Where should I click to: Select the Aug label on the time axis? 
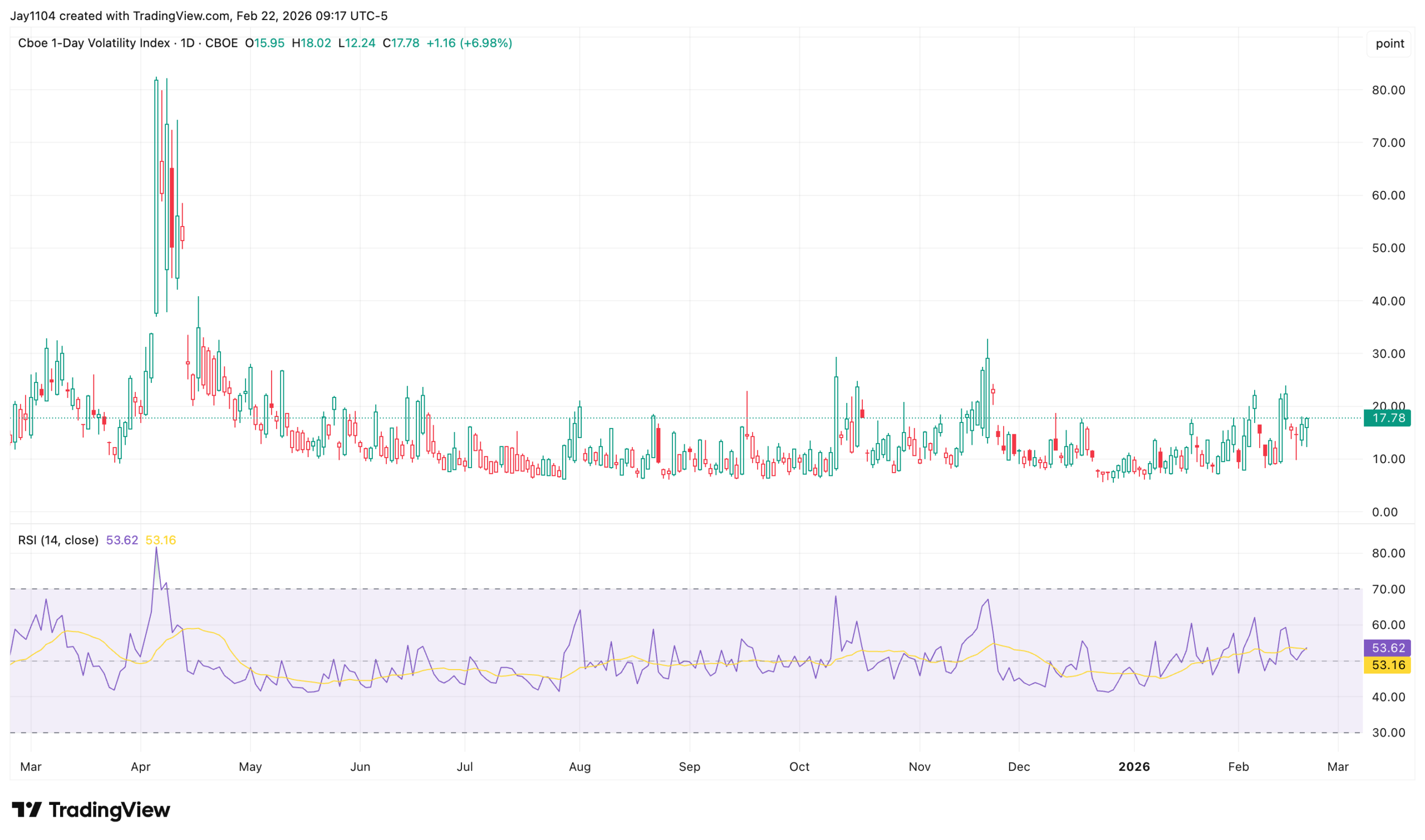click(x=579, y=767)
